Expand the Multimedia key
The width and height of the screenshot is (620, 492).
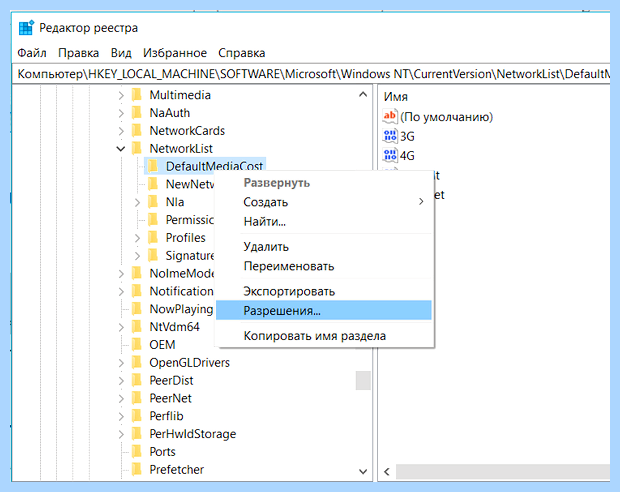121,95
